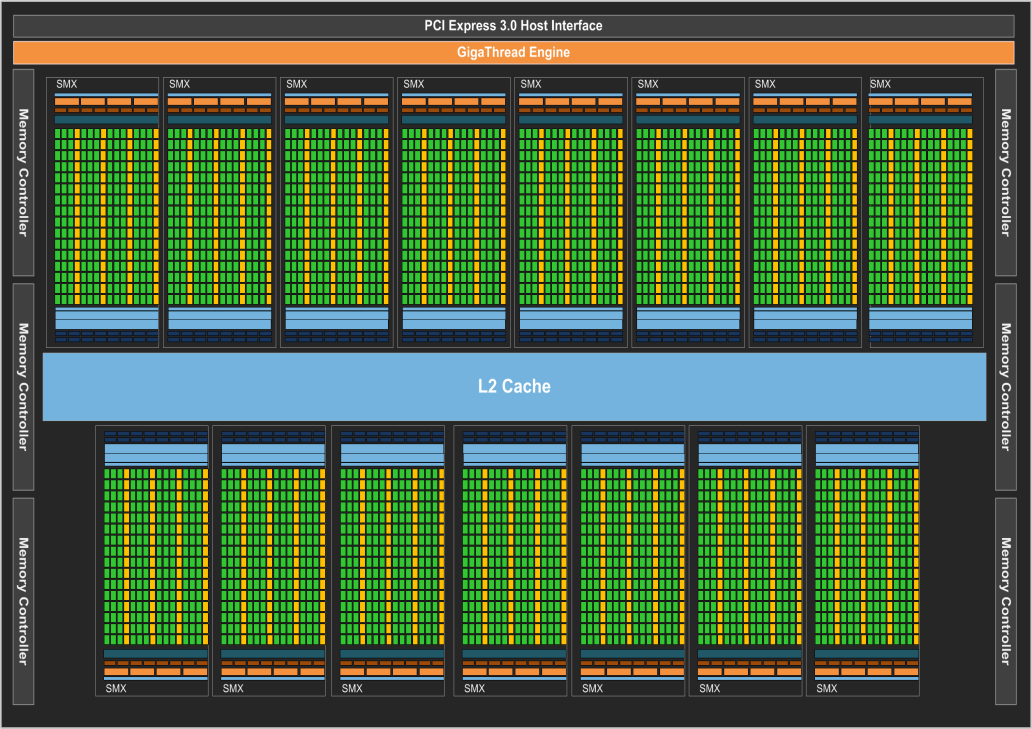The width and height of the screenshot is (1032, 729).
Task: Click the first SMX label in bottom row
Action: point(116,688)
